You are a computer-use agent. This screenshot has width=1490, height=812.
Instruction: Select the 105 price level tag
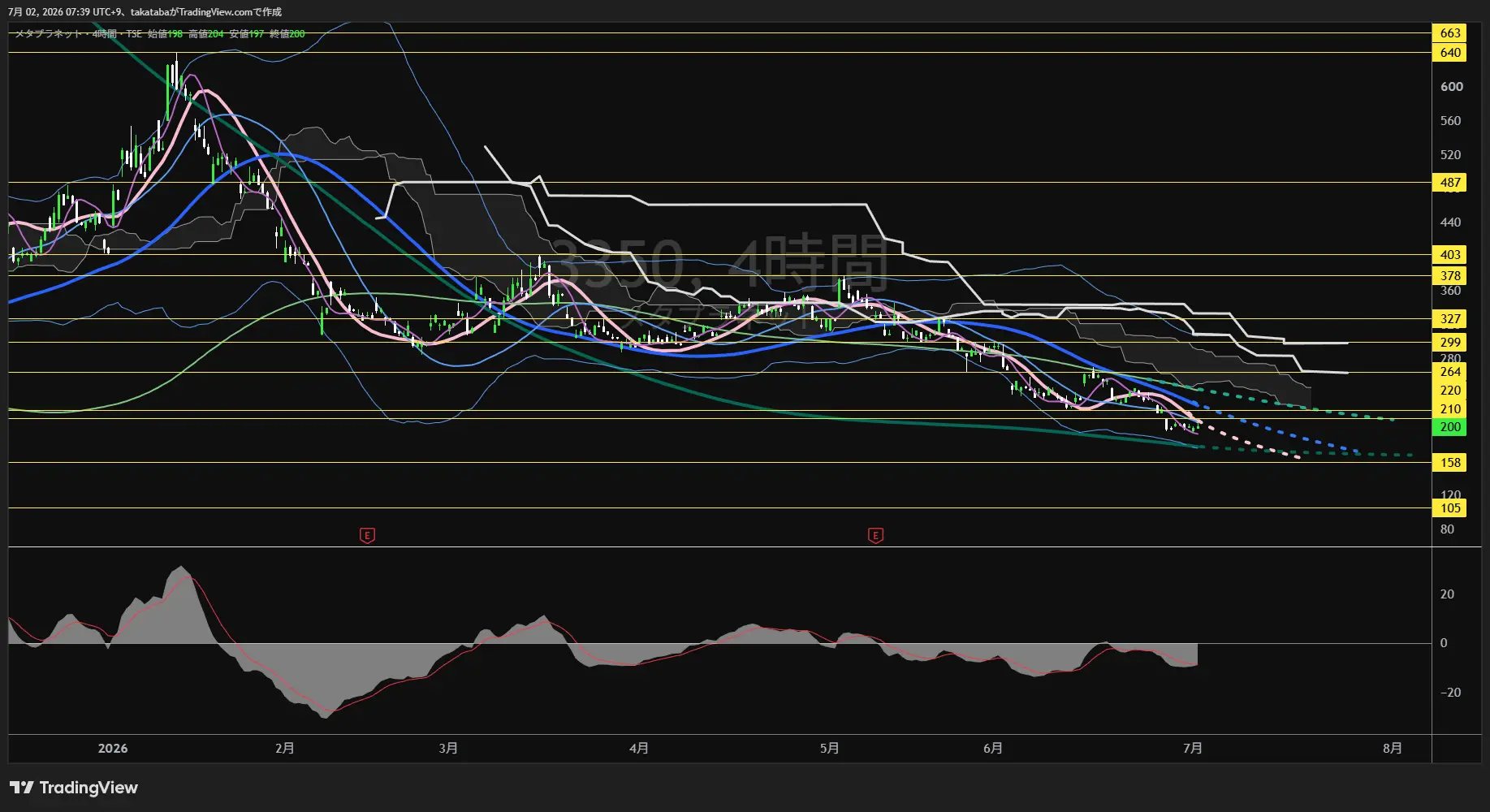(x=1450, y=508)
